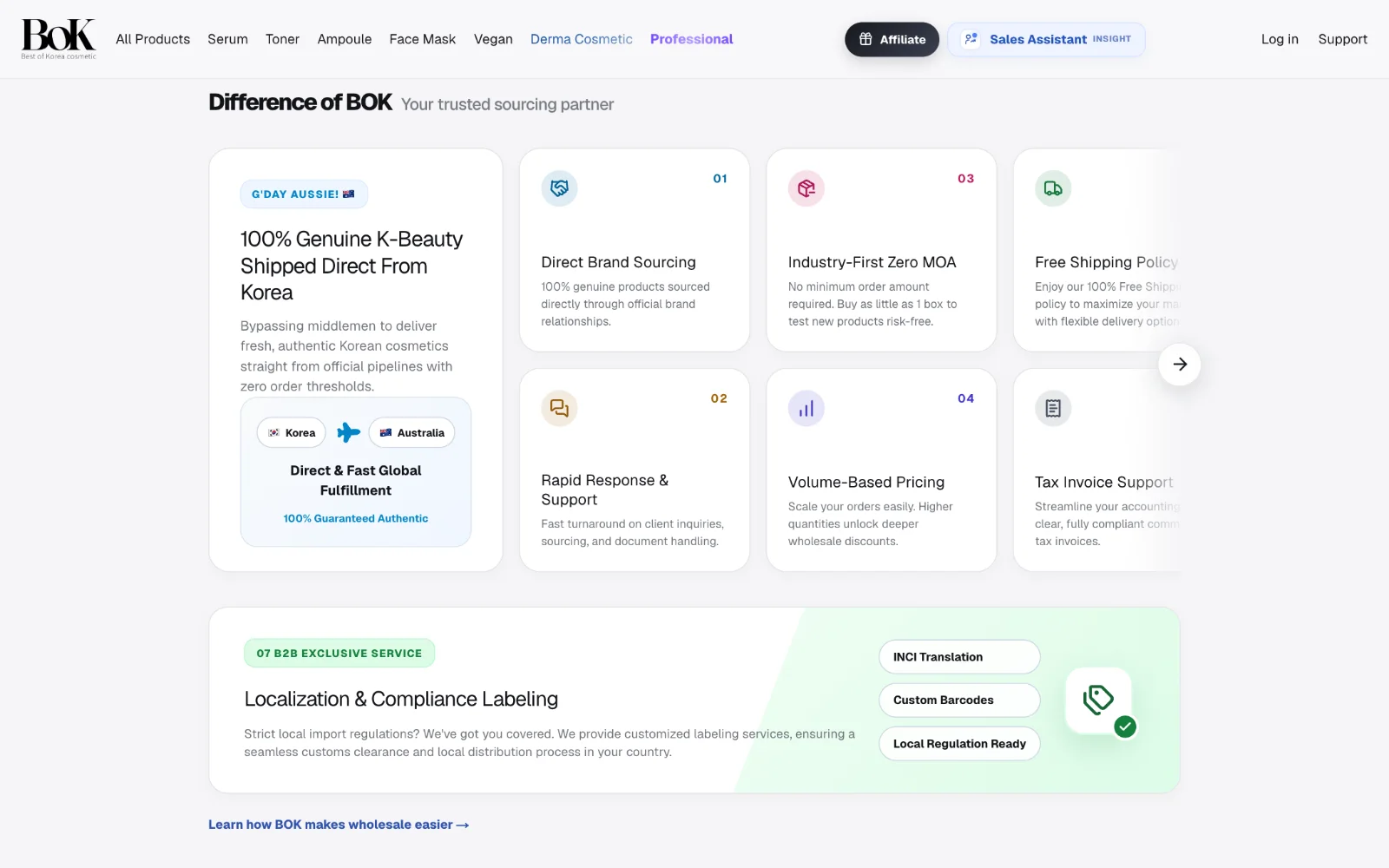Click the Sales Assistant person icon
The image size is (1389, 868).
pos(971,39)
